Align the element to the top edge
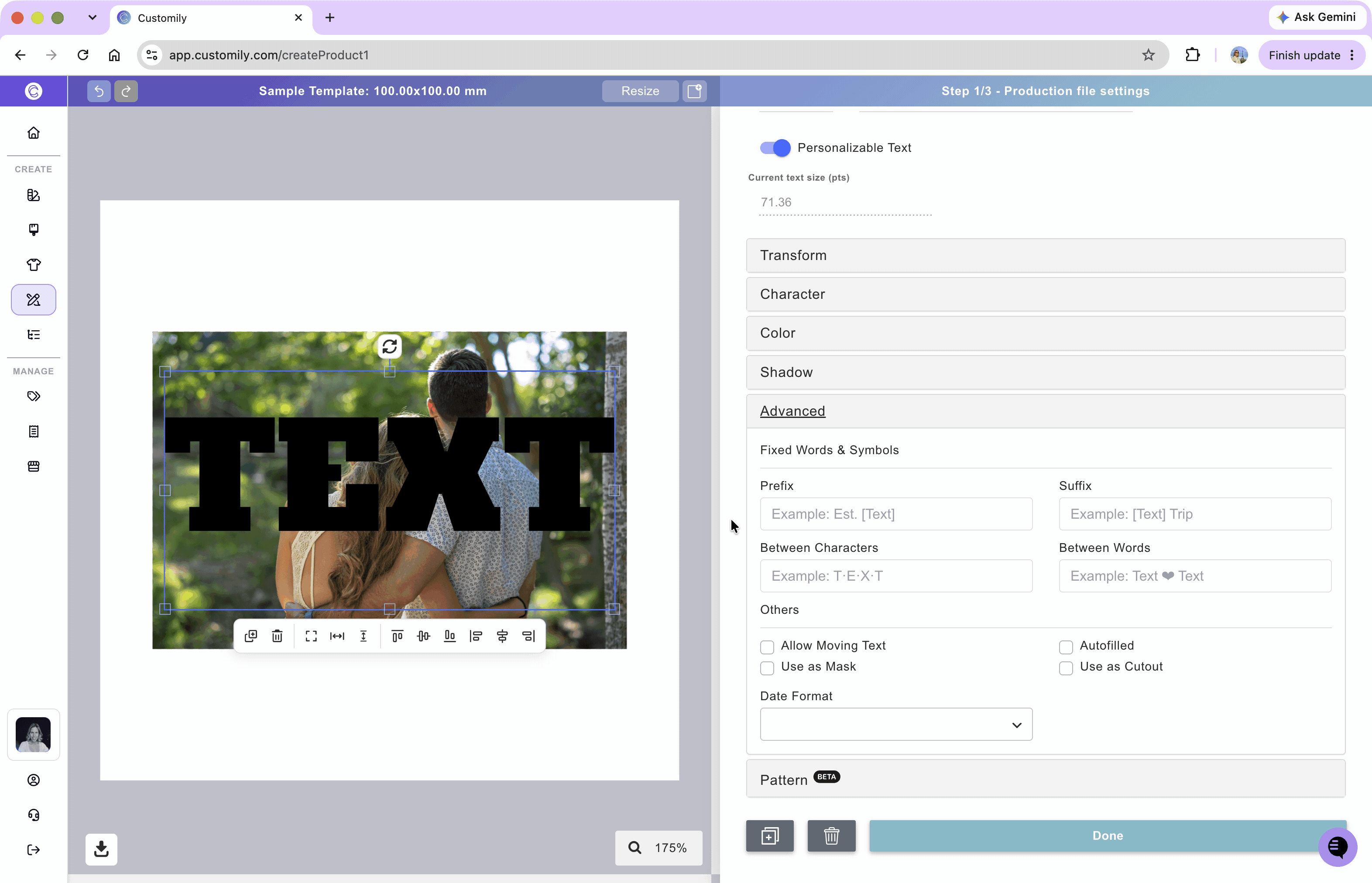 pyautogui.click(x=397, y=636)
